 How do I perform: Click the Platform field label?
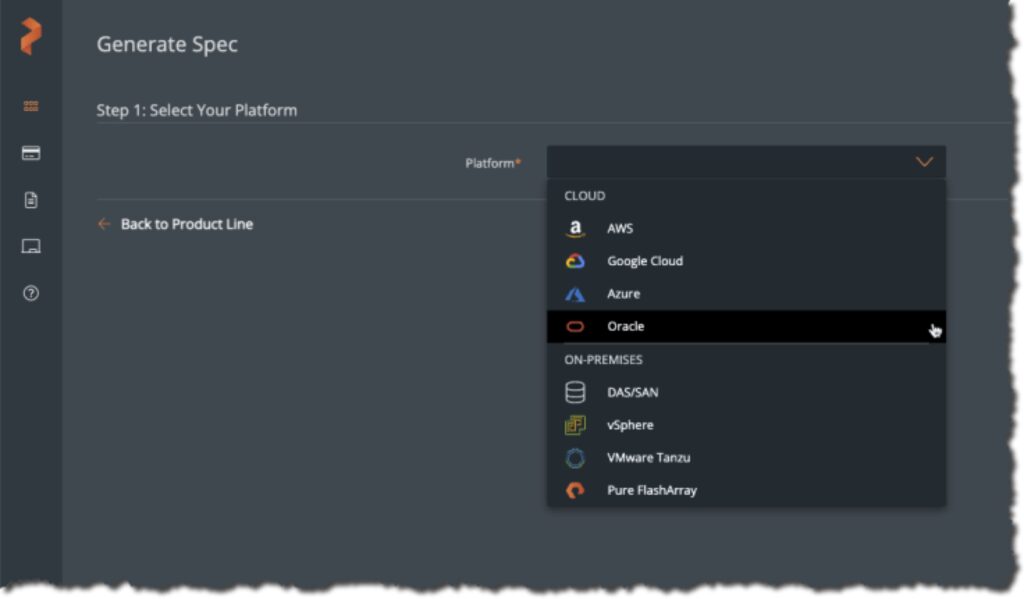(492, 163)
